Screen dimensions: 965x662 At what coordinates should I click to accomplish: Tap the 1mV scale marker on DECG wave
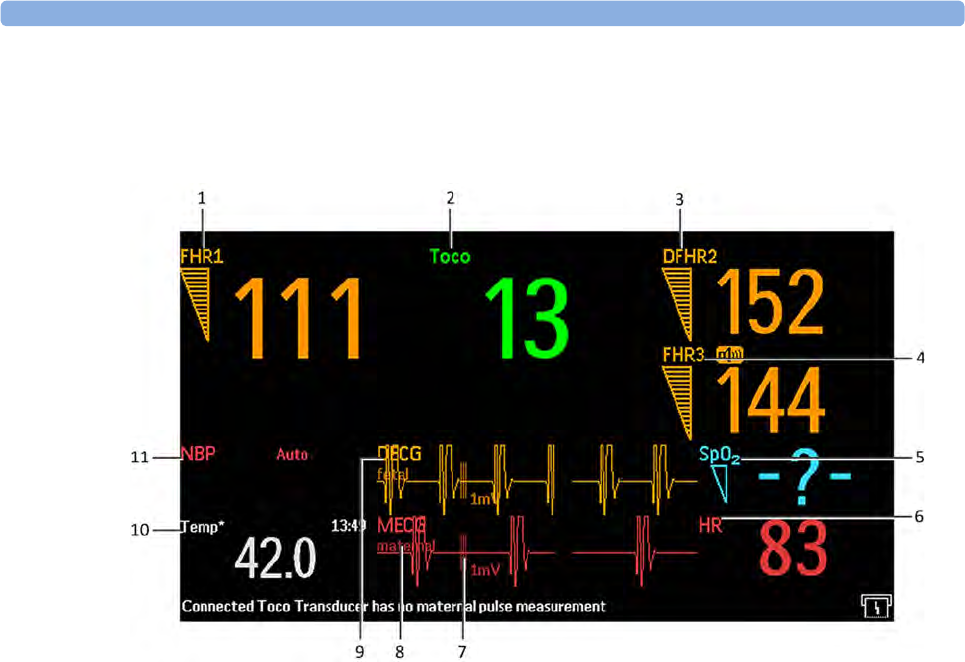482,500
